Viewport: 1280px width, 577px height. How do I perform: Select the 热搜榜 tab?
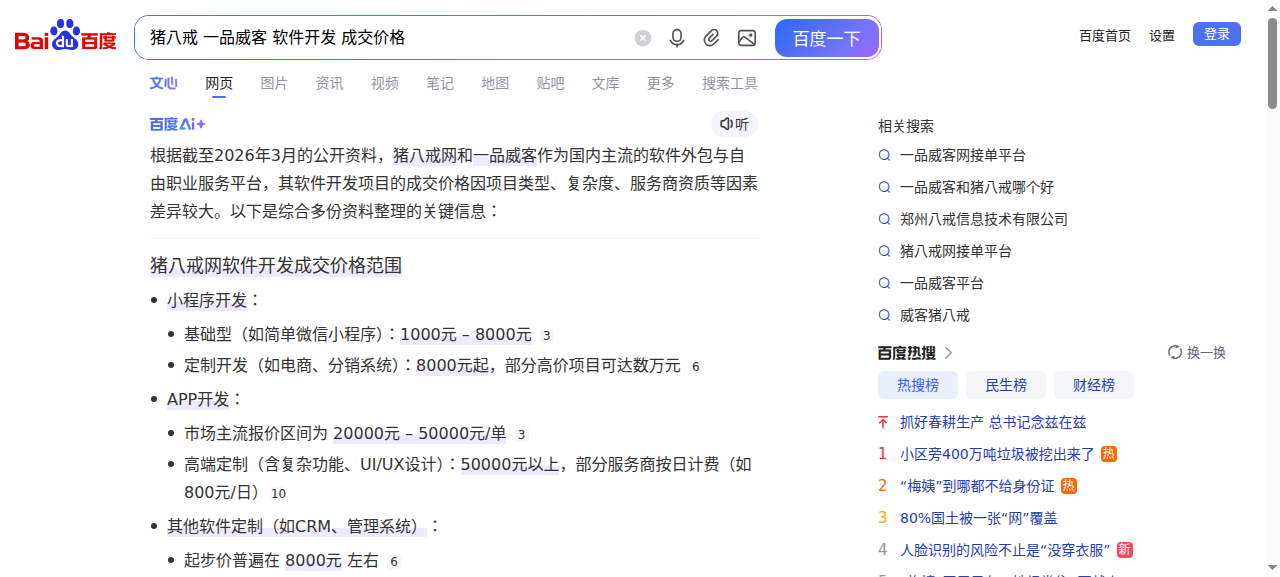[x=918, y=385]
